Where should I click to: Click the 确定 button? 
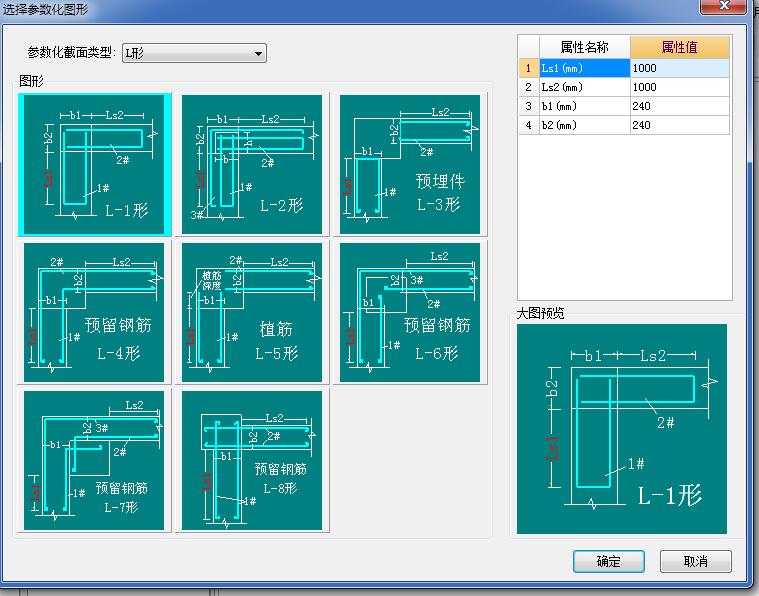608,562
